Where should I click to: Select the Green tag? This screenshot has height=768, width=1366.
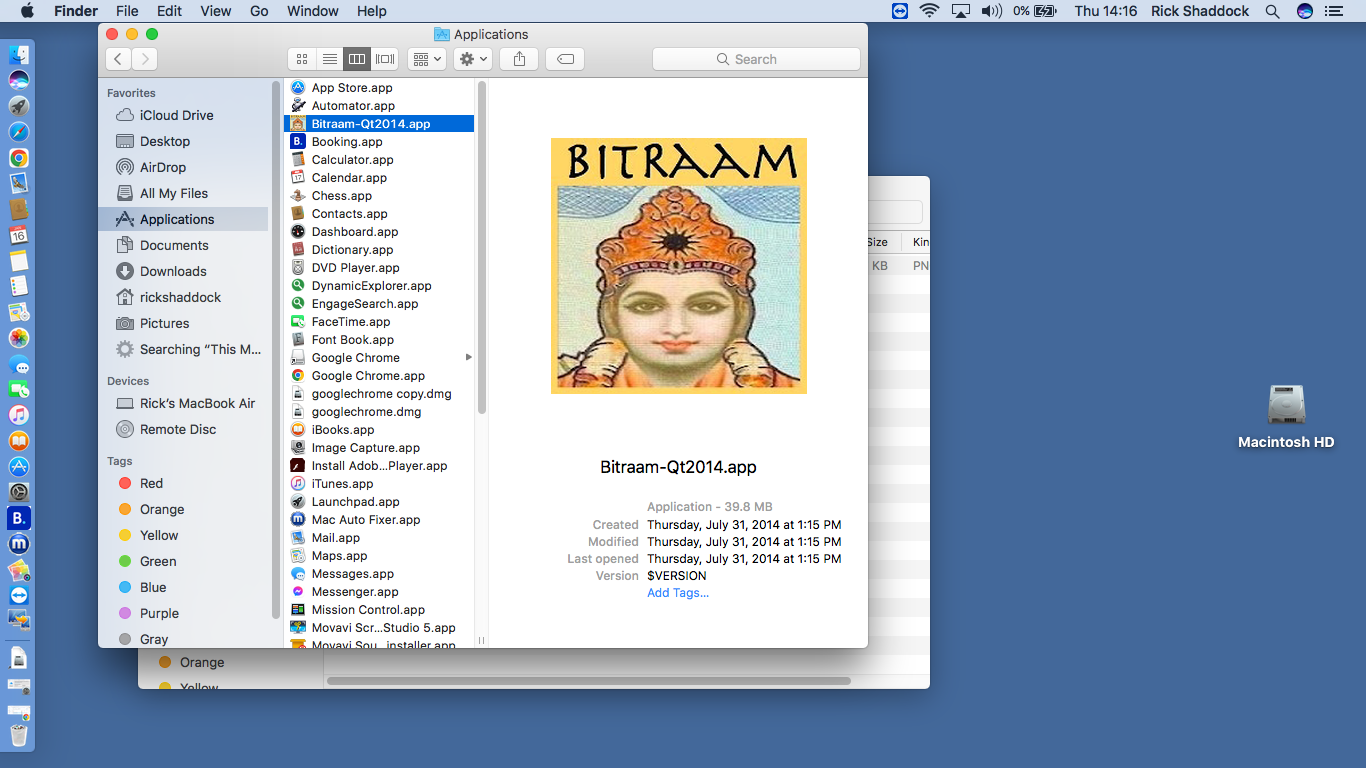pyautogui.click(x=158, y=561)
